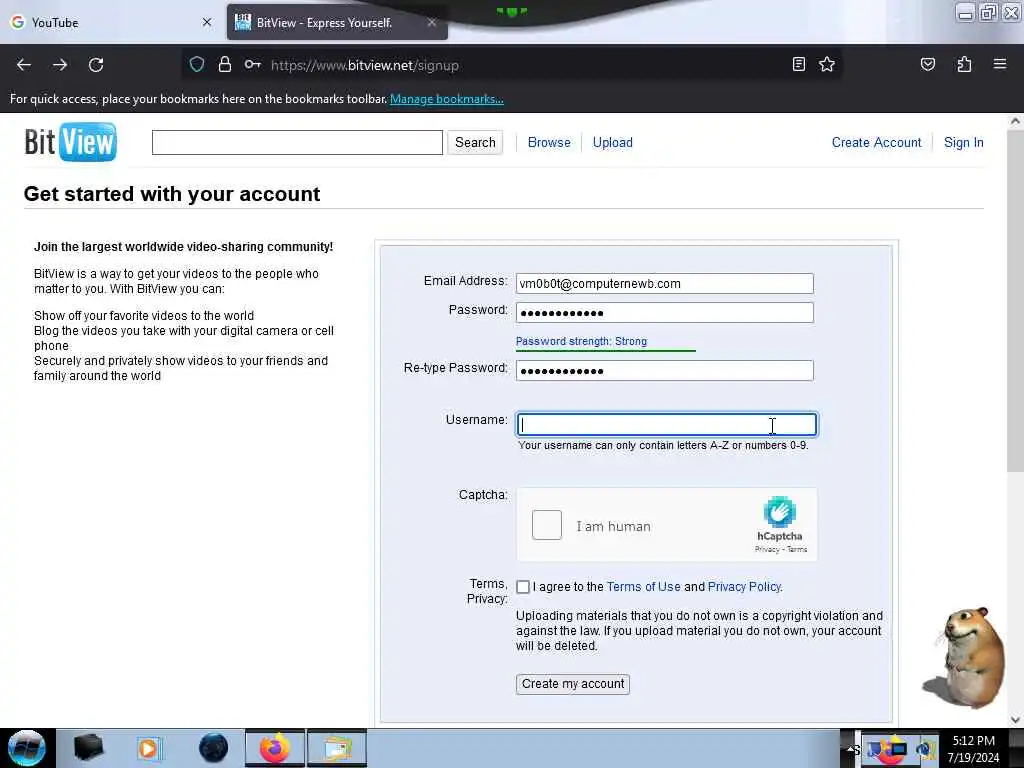Toggle reader view icon in address bar
The height and width of the screenshot is (768, 1024).
point(799,64)
